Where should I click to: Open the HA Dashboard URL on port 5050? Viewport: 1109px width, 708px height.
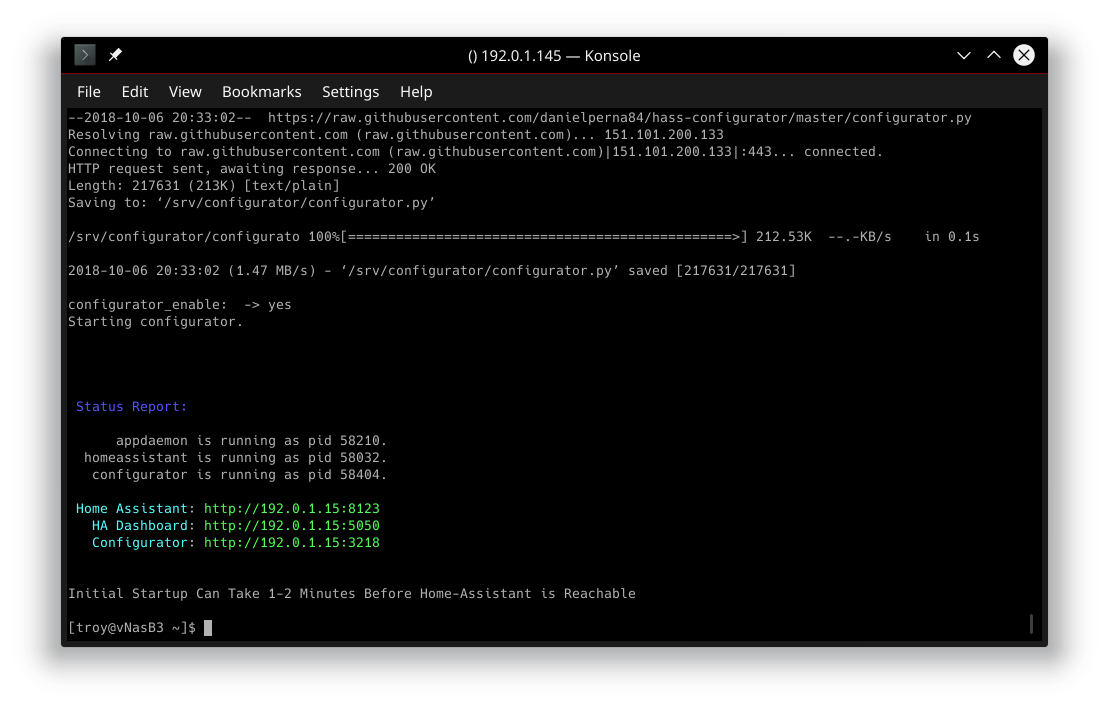coord(291,526)
